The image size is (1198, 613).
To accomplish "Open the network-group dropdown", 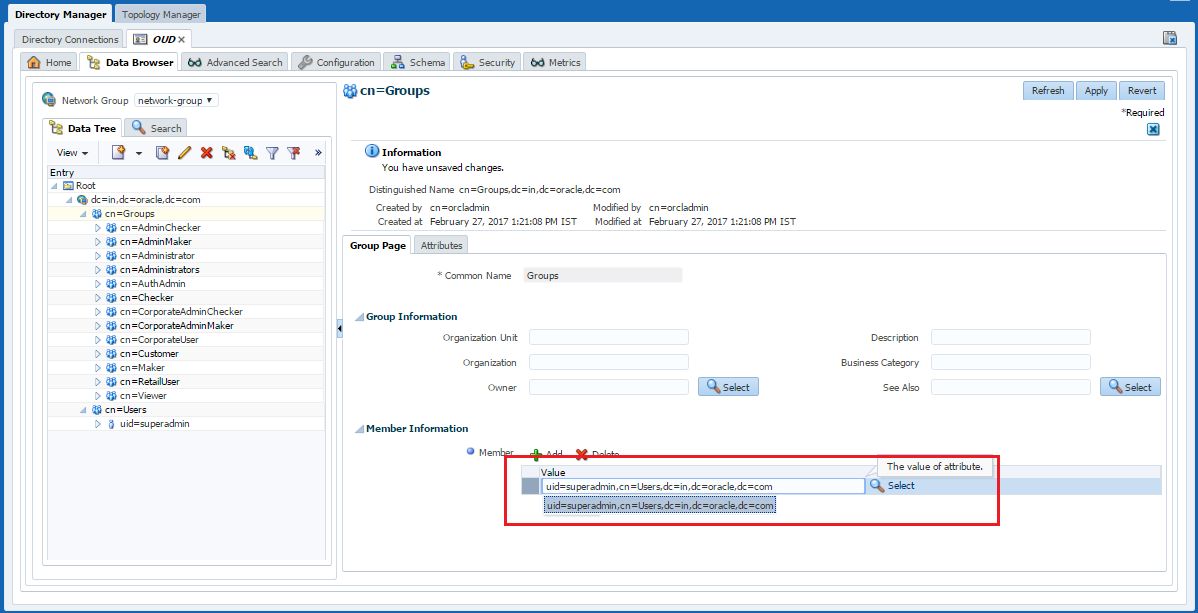I will [x=176, y=100].
